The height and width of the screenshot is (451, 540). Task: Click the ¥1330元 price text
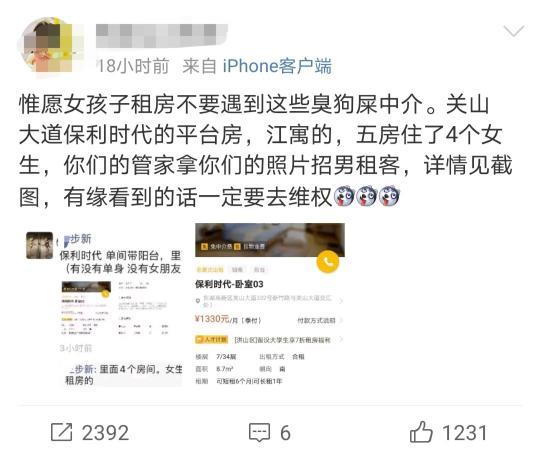click(212, 319)
